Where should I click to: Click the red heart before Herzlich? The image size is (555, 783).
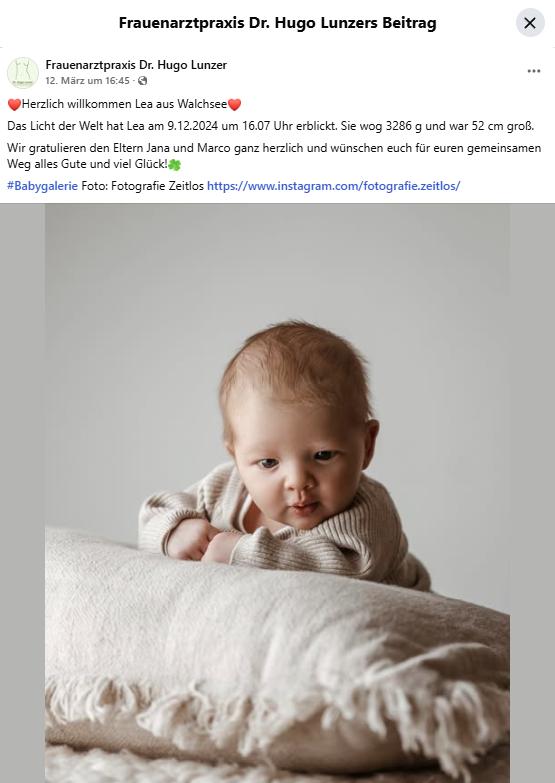tap(14, 104)
